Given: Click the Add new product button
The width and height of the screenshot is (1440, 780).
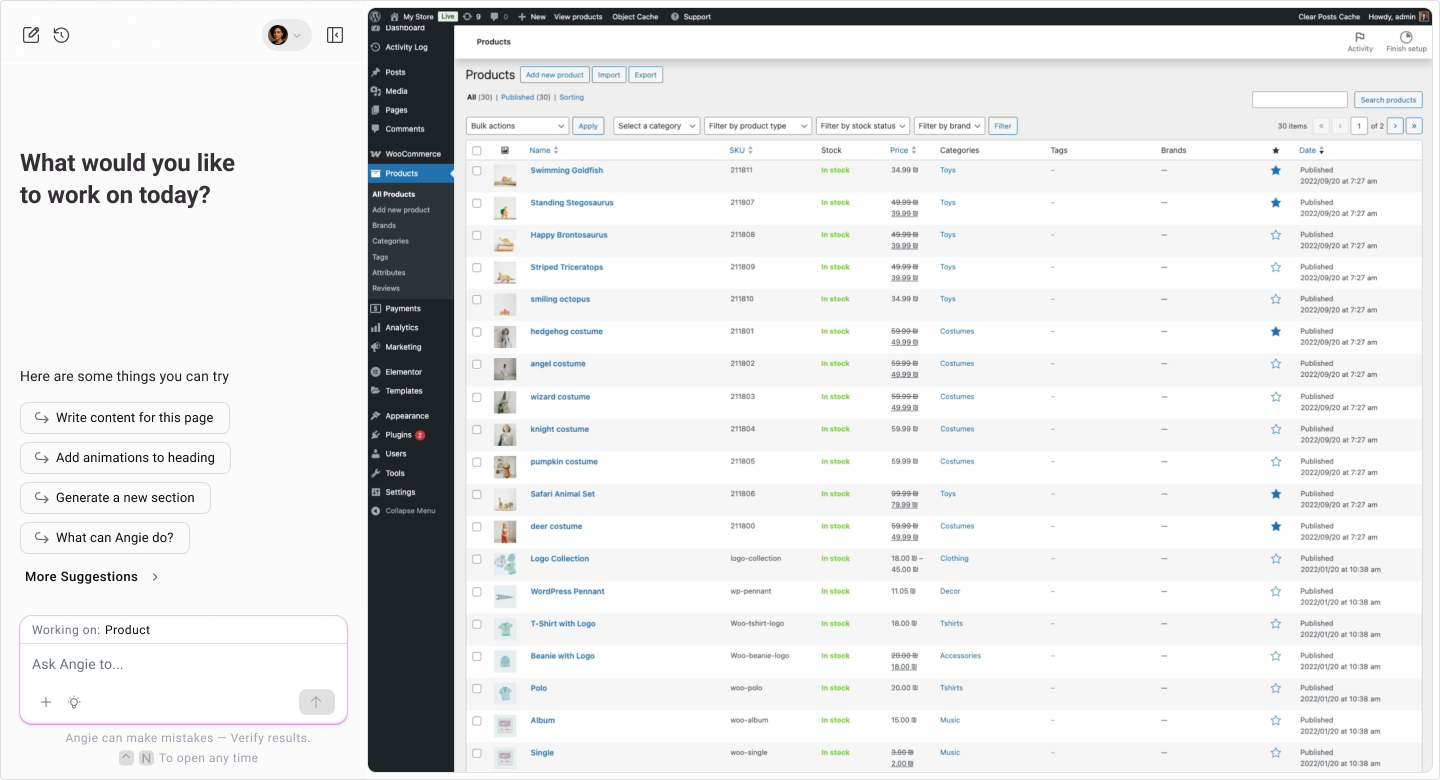Looking at the screenshot, I should pos(554,74).
